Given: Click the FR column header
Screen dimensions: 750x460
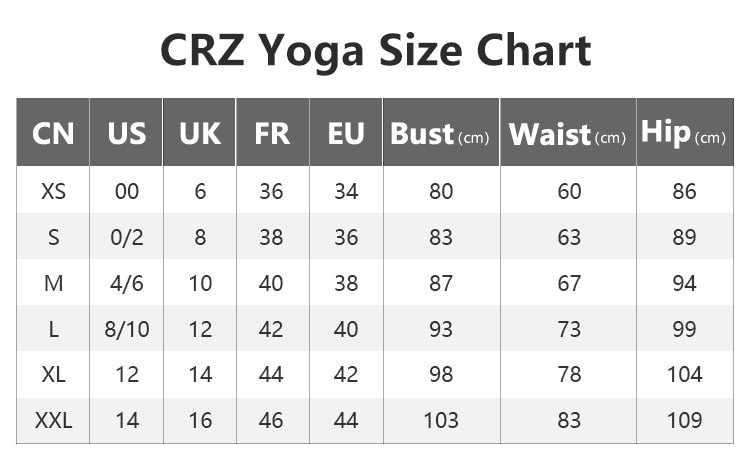Looking at the screenshot, I should [x=272, y=133].
